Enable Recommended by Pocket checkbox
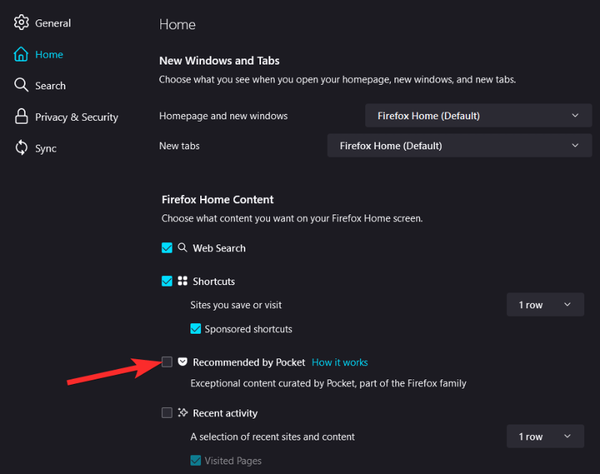Image resolution: width=600 pixels, height=474 pixels. click(167, 362)
